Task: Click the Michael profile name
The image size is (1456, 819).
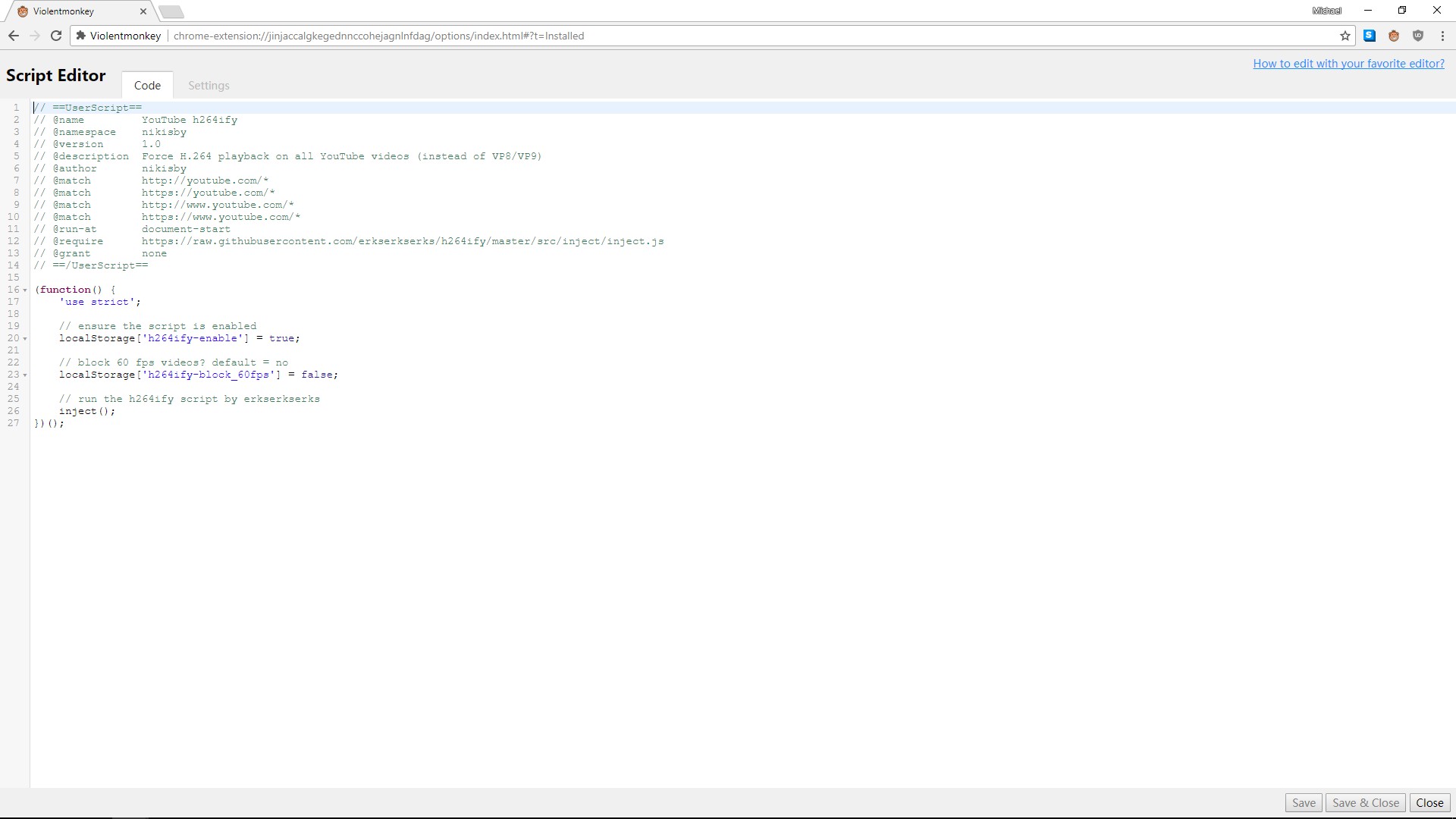Action: 1326,10
